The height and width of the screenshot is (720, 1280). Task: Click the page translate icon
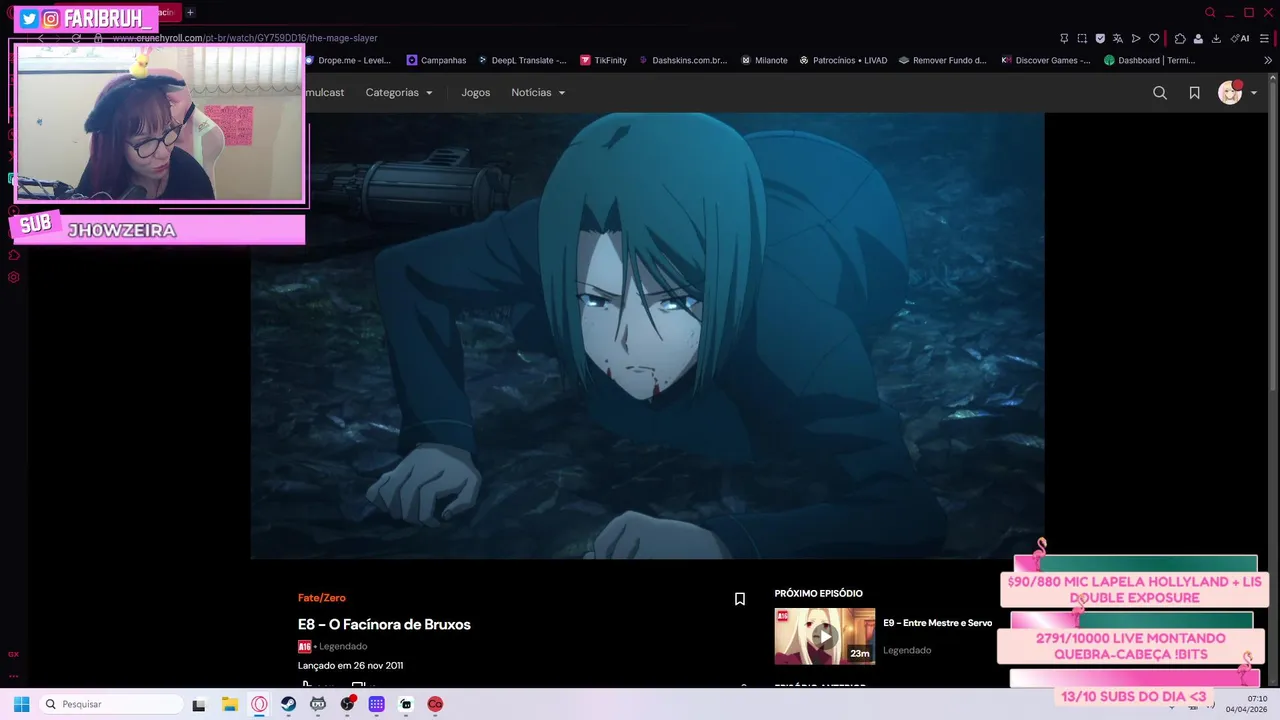click(1118, 38)
